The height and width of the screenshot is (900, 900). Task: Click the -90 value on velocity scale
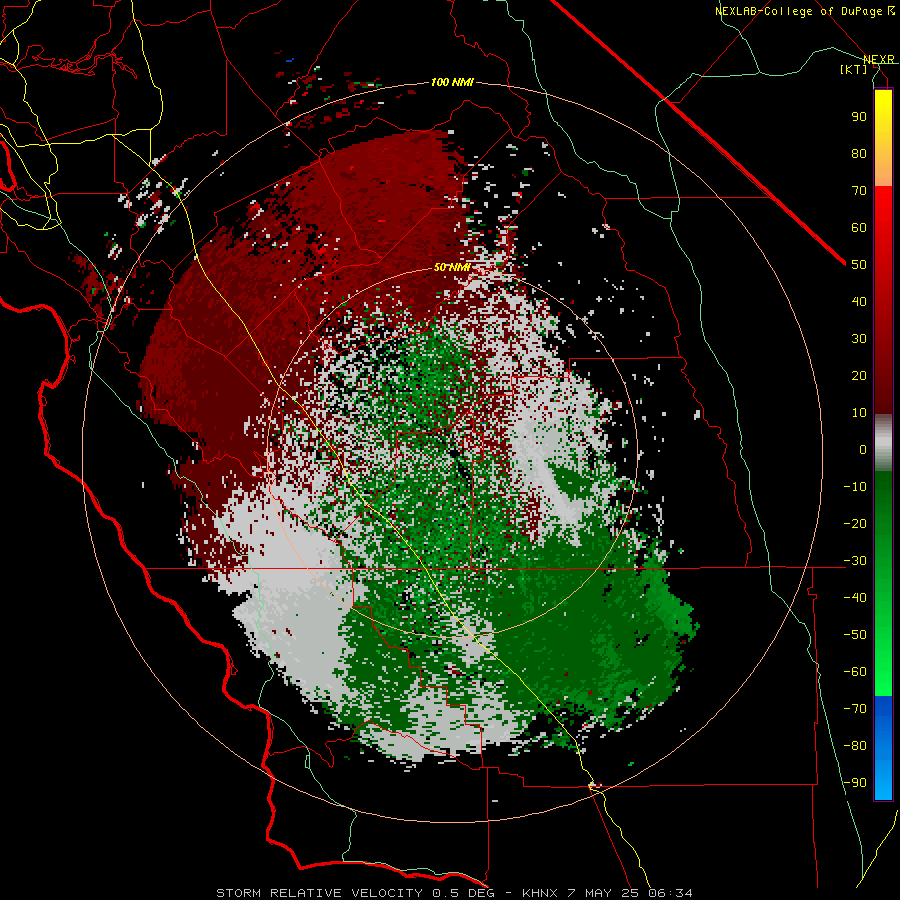tap(855, 783)
